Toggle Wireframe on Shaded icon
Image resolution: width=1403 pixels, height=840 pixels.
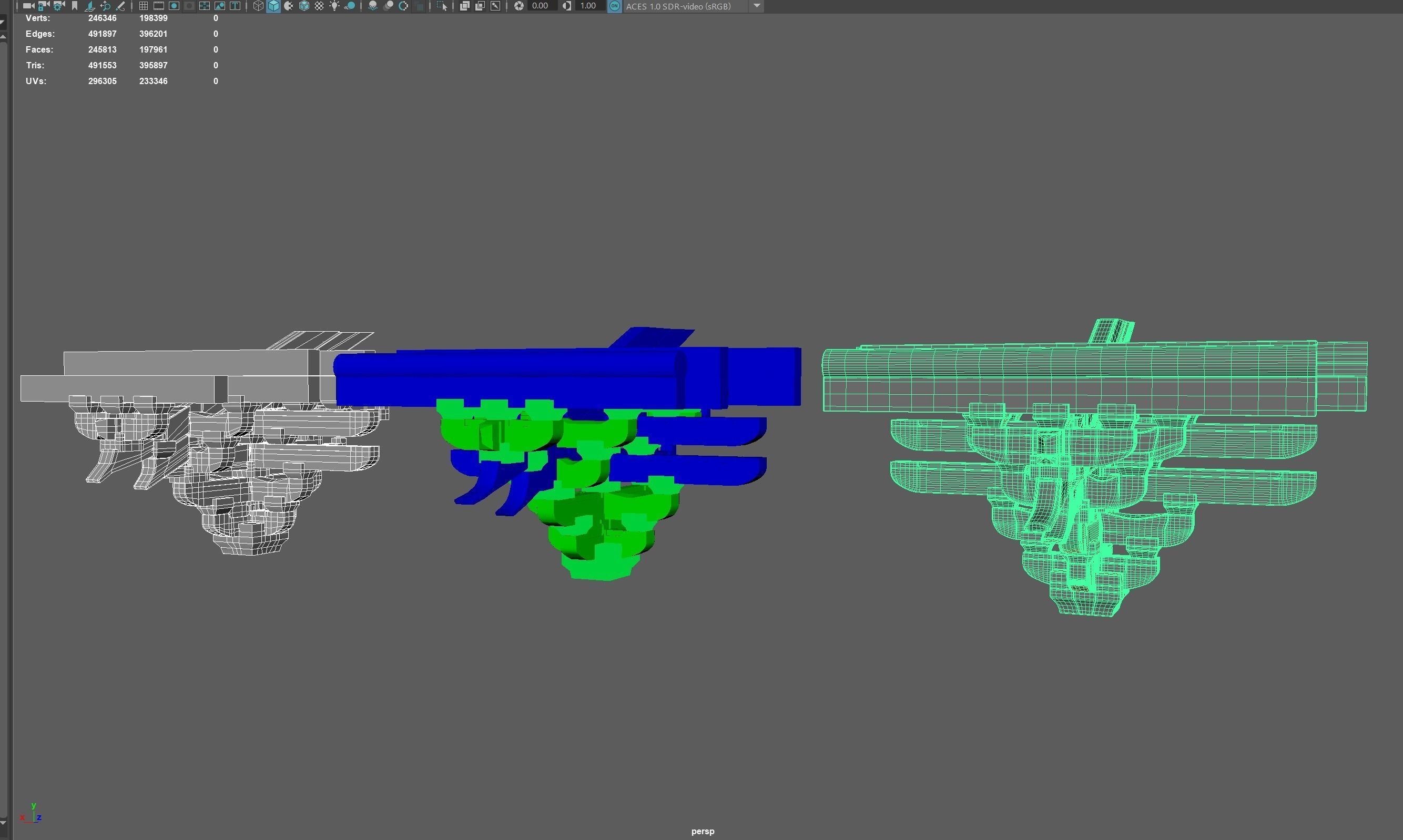point(304,6)
